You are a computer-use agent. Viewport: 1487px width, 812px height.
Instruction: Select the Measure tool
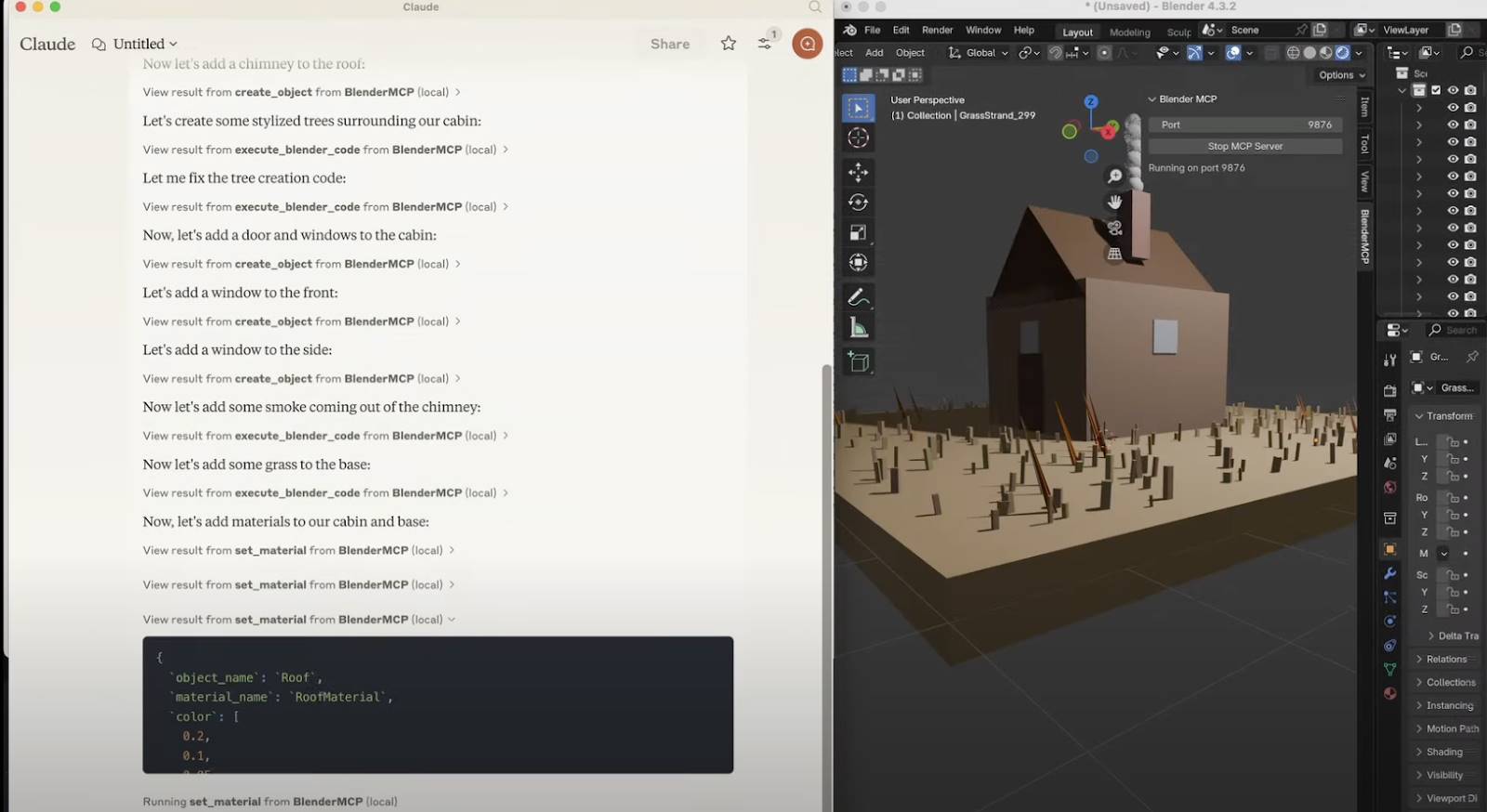858,328
